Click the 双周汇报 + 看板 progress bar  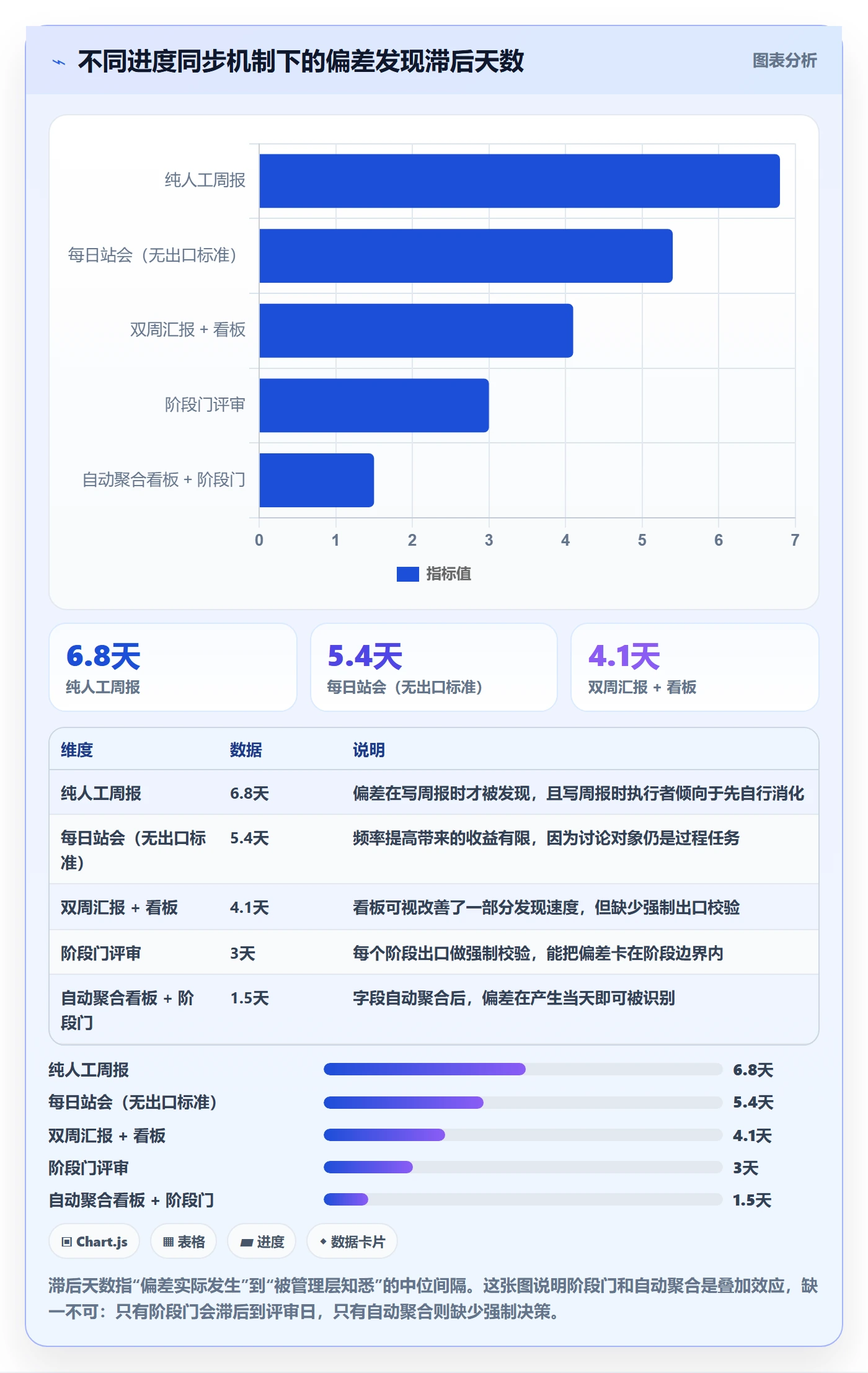pyautogui.click(x=523, y=1135)
